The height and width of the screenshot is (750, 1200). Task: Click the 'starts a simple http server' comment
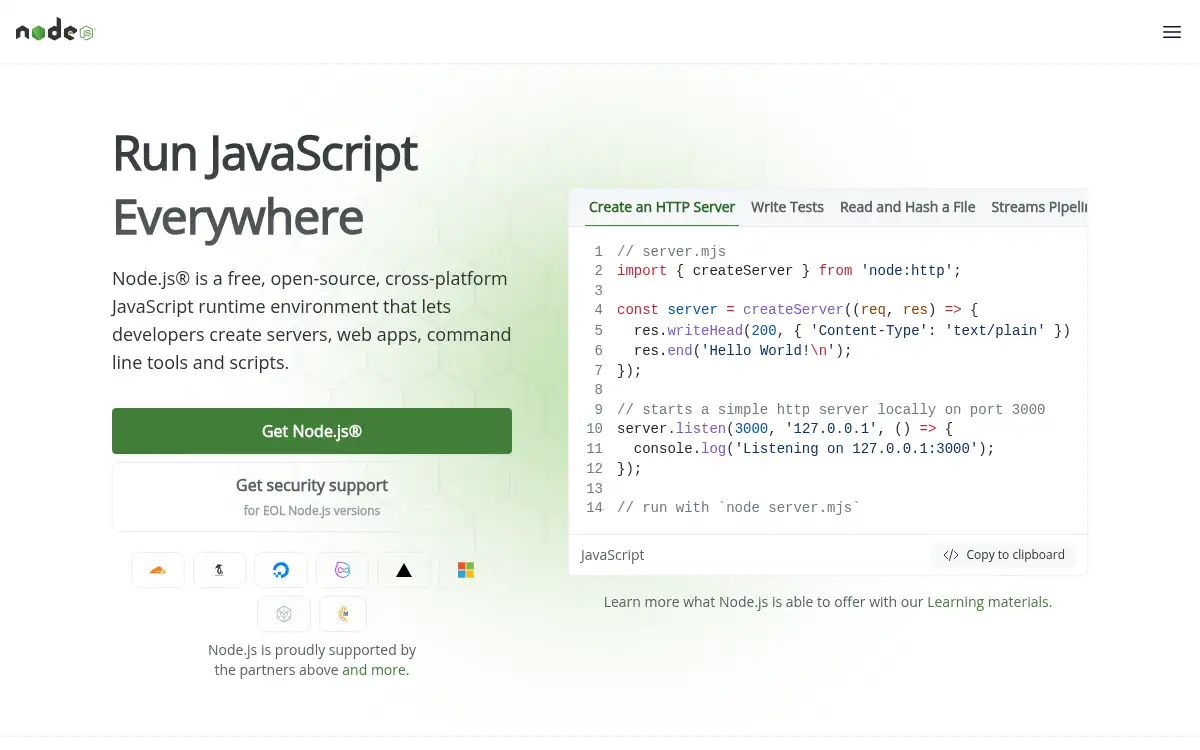[x=831, y=409]
